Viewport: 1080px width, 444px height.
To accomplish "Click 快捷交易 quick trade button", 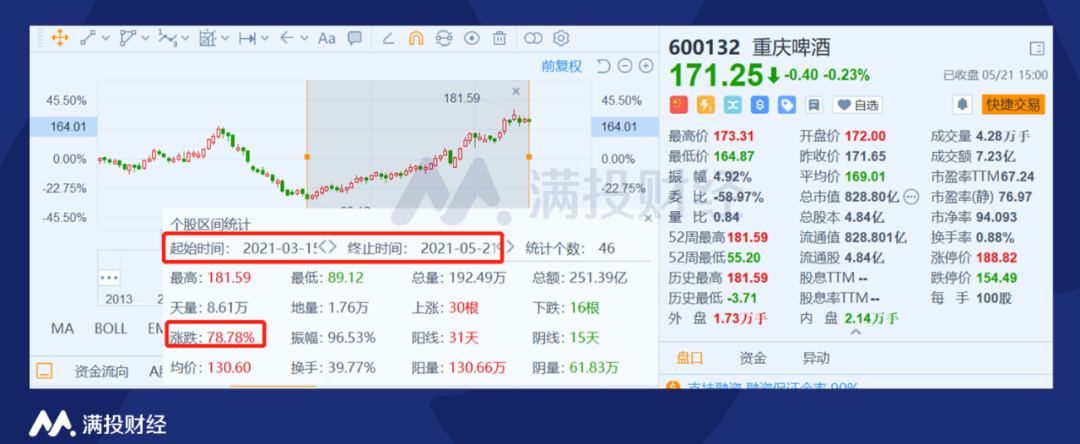I will [x=1015, y=105].
